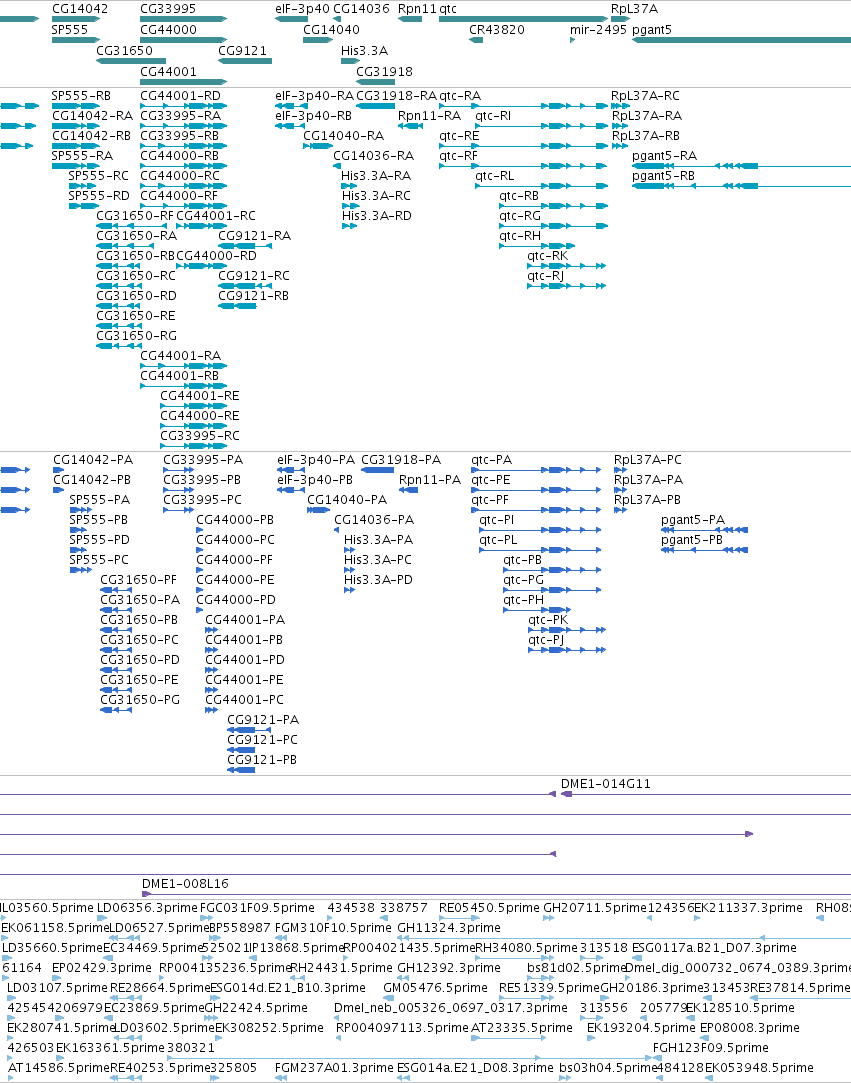The width and height of the screenshot is (851, 1083).
Task: Click transcript CG33995-RC
Action: point(200,436)
